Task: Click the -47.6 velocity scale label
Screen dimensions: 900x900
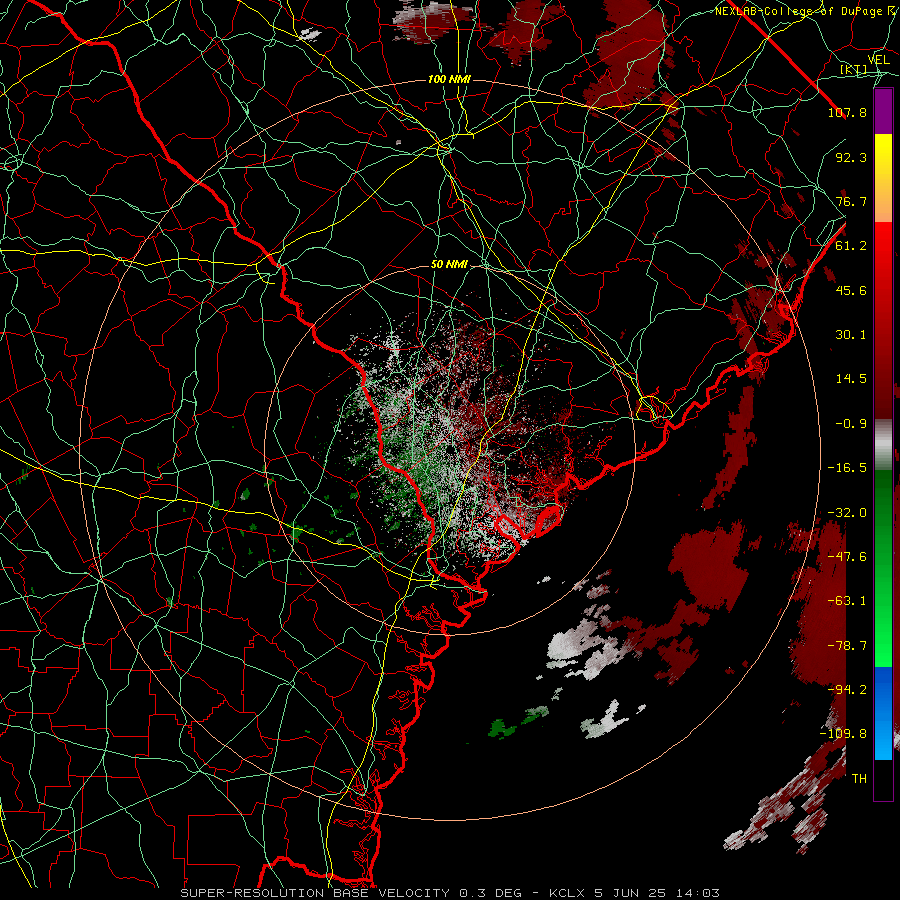Action: tap(847, 557)
